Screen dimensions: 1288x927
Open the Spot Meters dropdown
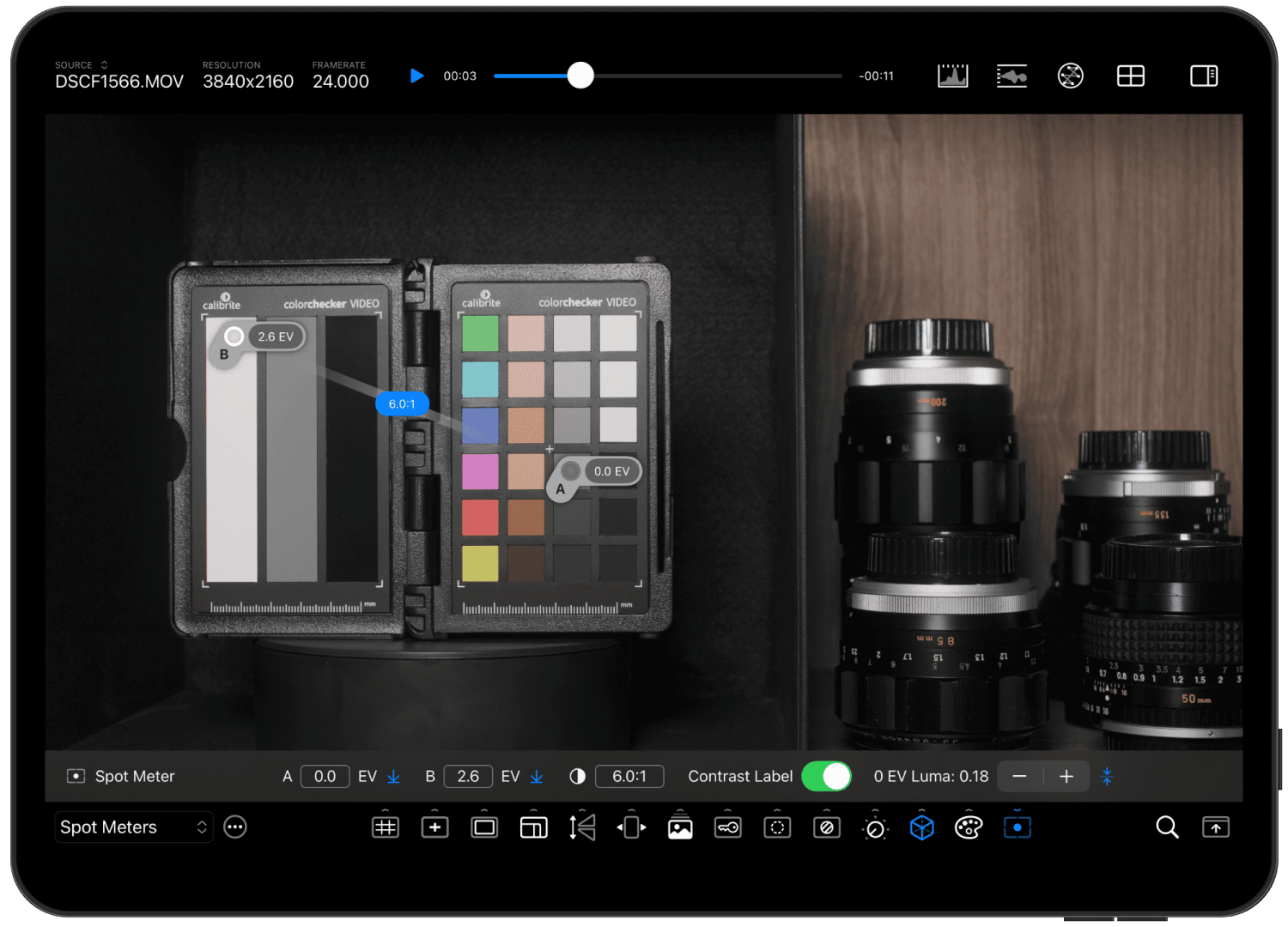pos(133,827)
